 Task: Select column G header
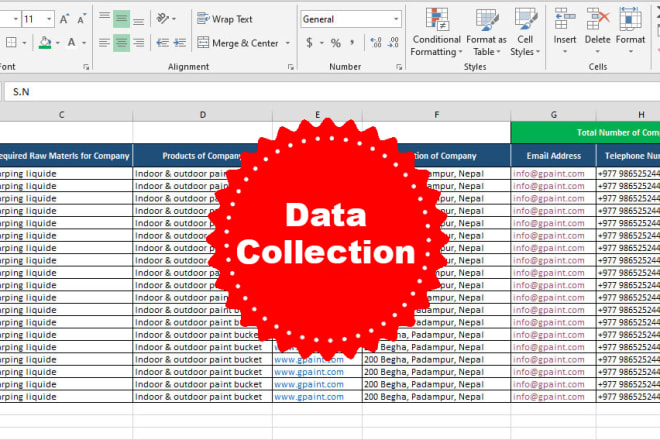click(553, 115)
